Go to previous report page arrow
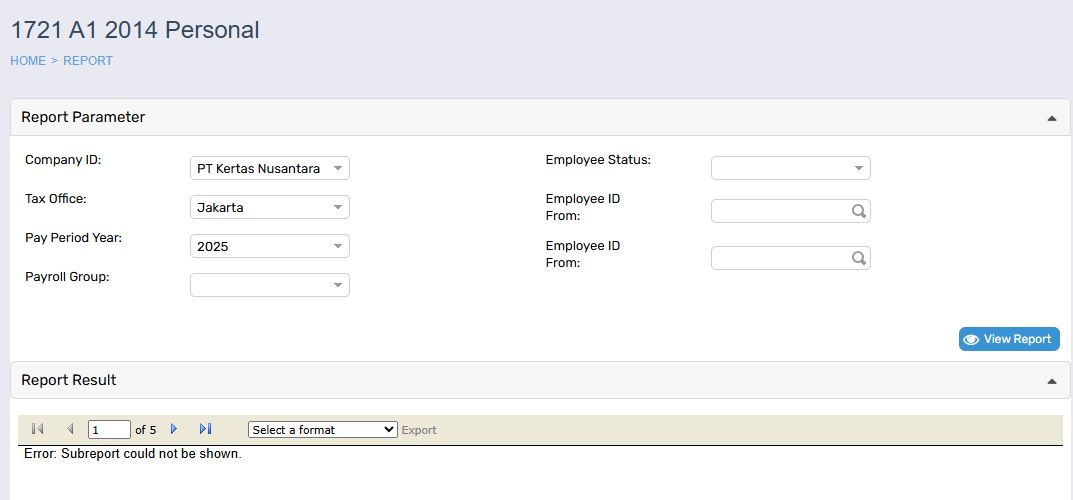 (70, 429)
